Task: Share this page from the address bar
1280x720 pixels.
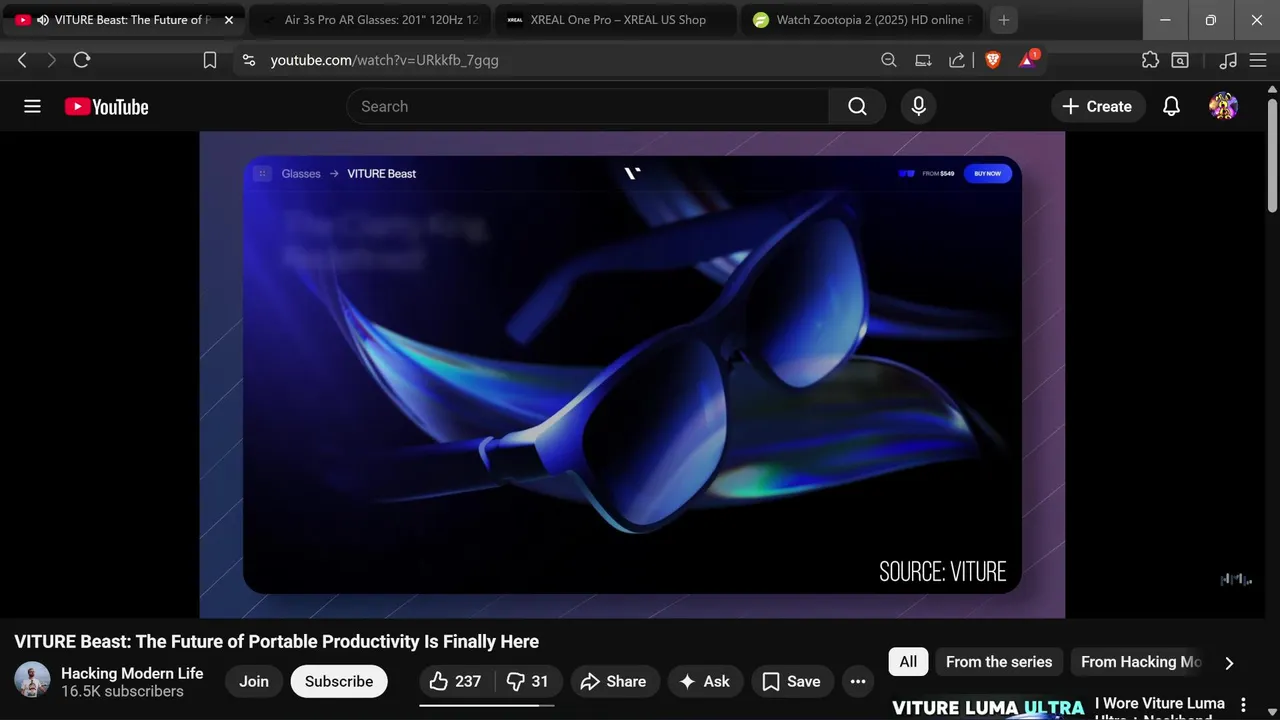Action: [957, 60]
